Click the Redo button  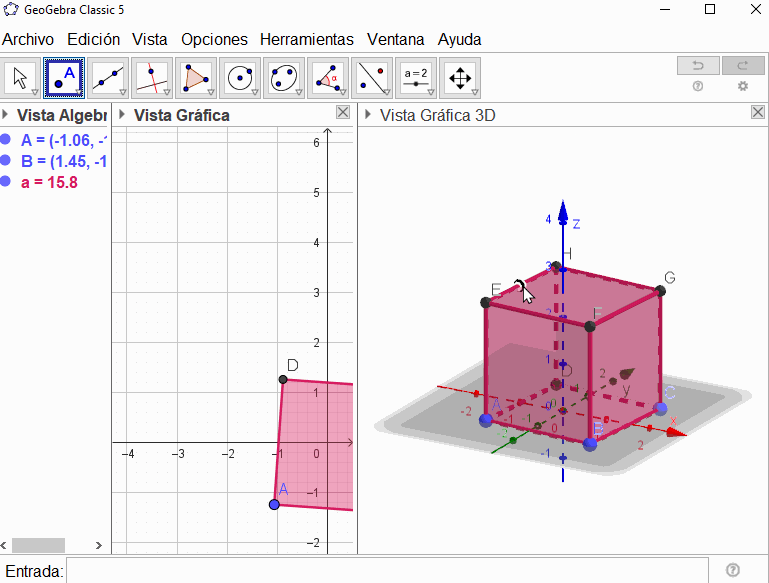(743, 65)
